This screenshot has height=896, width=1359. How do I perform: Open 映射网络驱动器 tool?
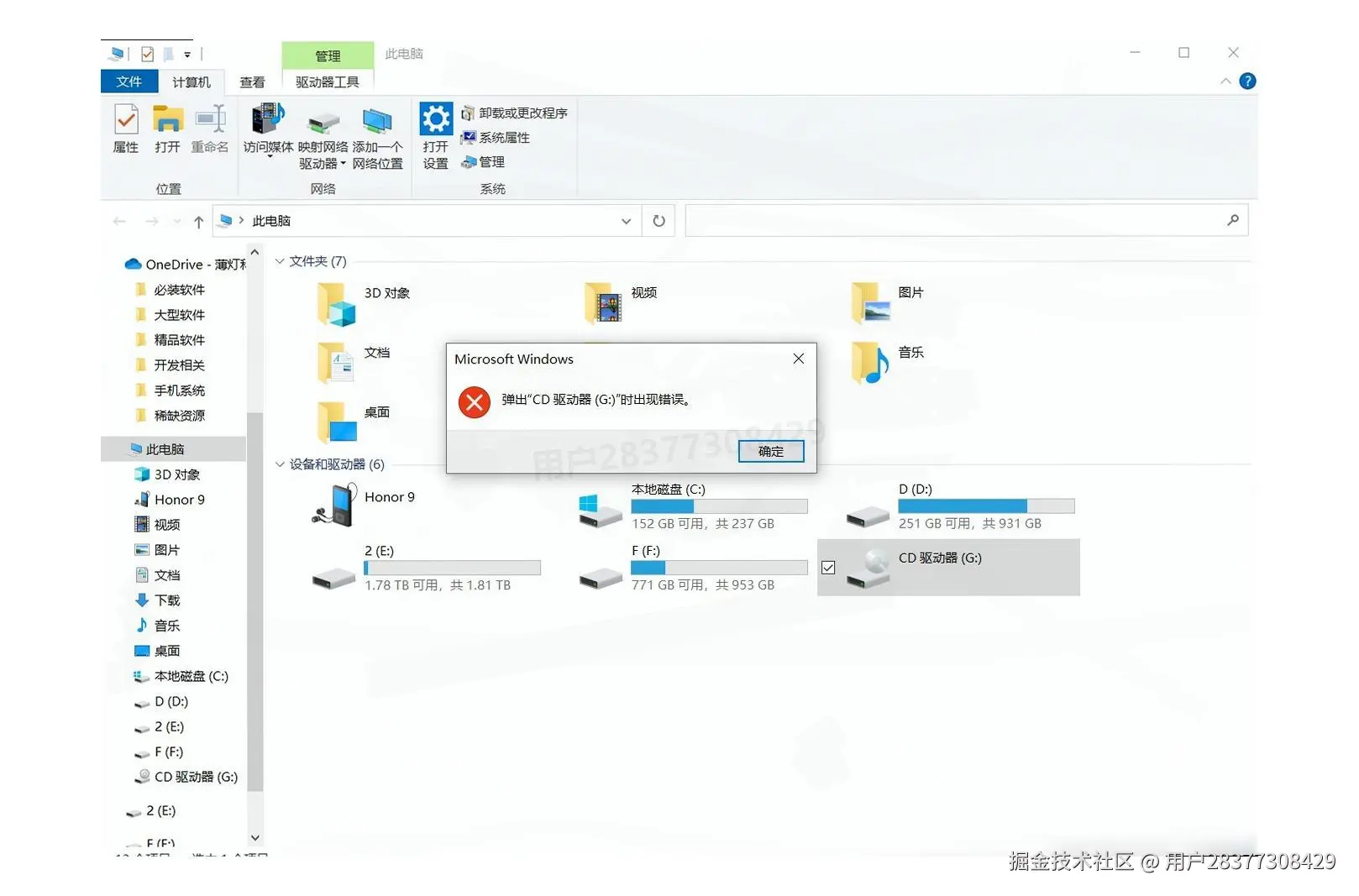pyautogui.click(x=323, y=133)
